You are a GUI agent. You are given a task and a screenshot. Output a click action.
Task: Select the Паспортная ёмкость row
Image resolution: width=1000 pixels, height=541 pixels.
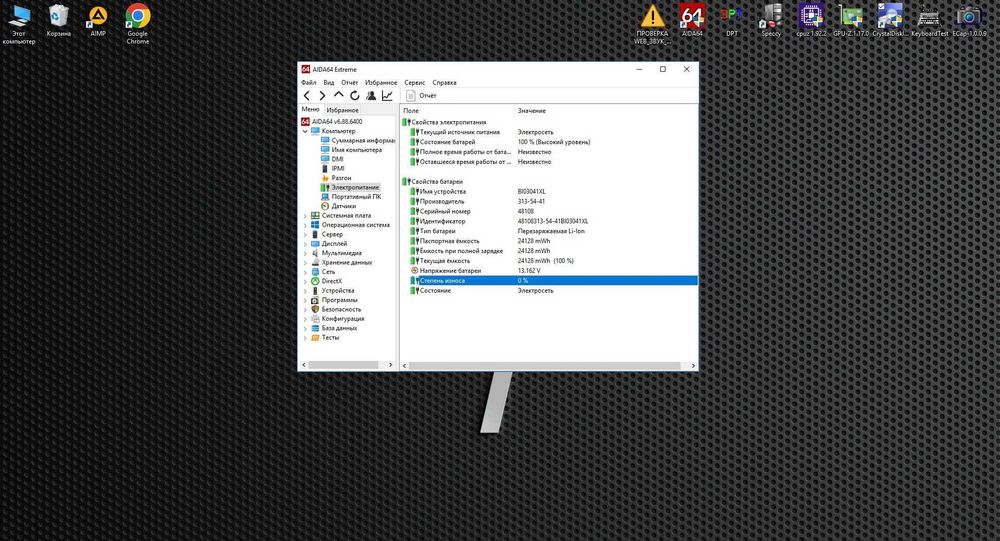coord(549,241)
